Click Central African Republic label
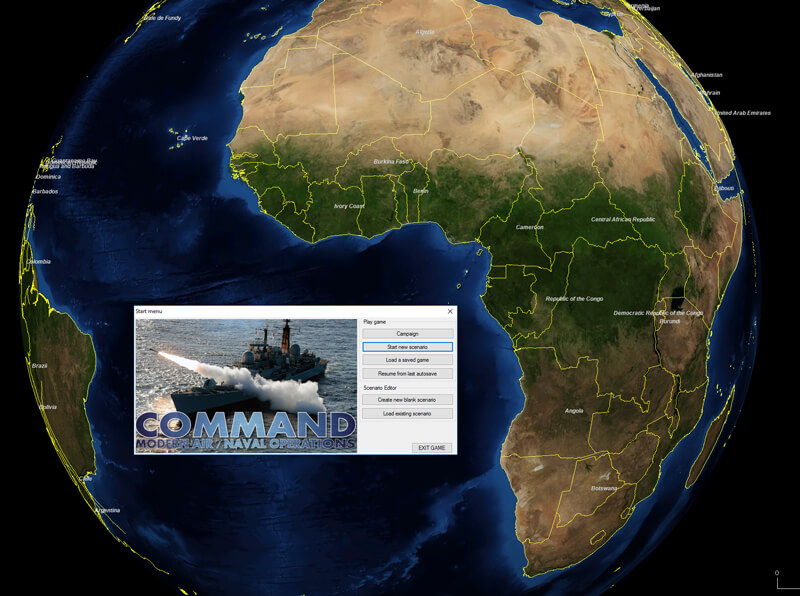The width and height of the screenshot is (800, 596). tap(623, 219)
